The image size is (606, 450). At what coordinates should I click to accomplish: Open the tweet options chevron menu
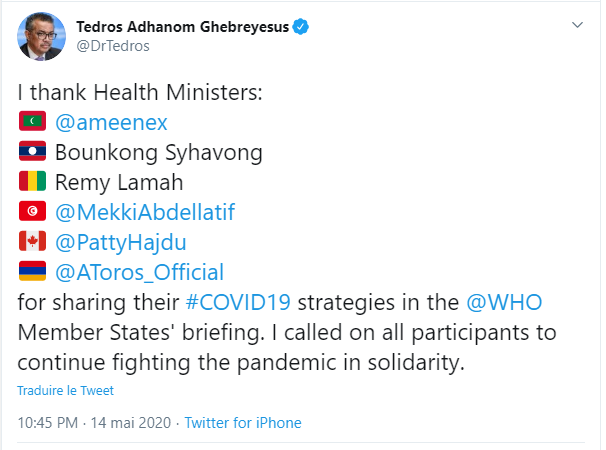click(x=577, y=23)
